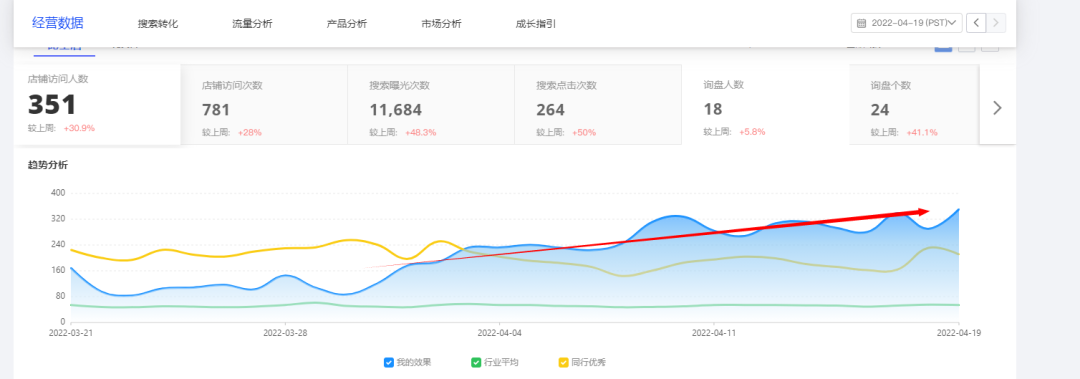1080x379 pixels.
Task: Go to previous date with left arrow
Action: pos(975,23)
